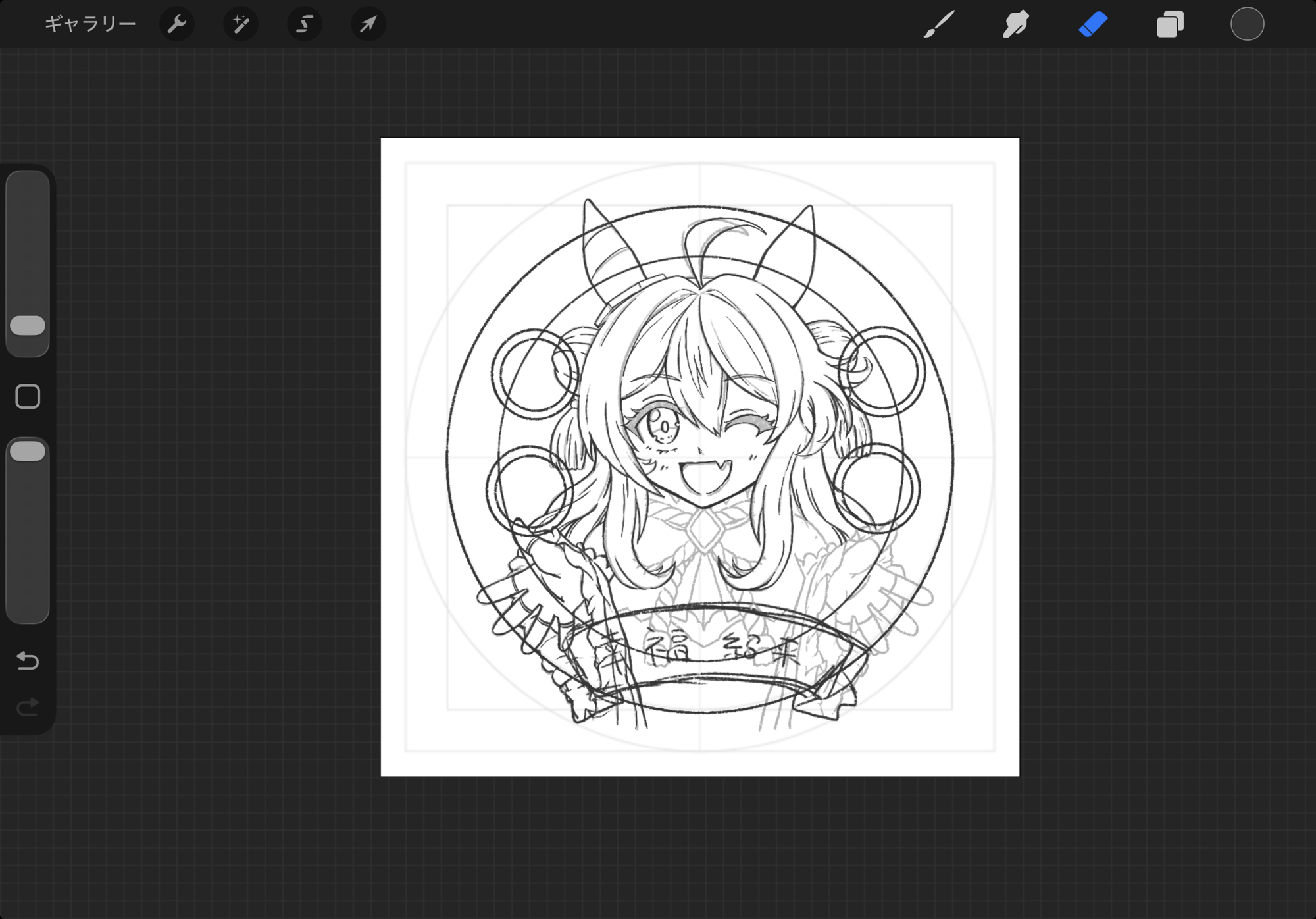
Task: Open the Layers panel
Action: pyautogui.click(x=1170, y=24)
